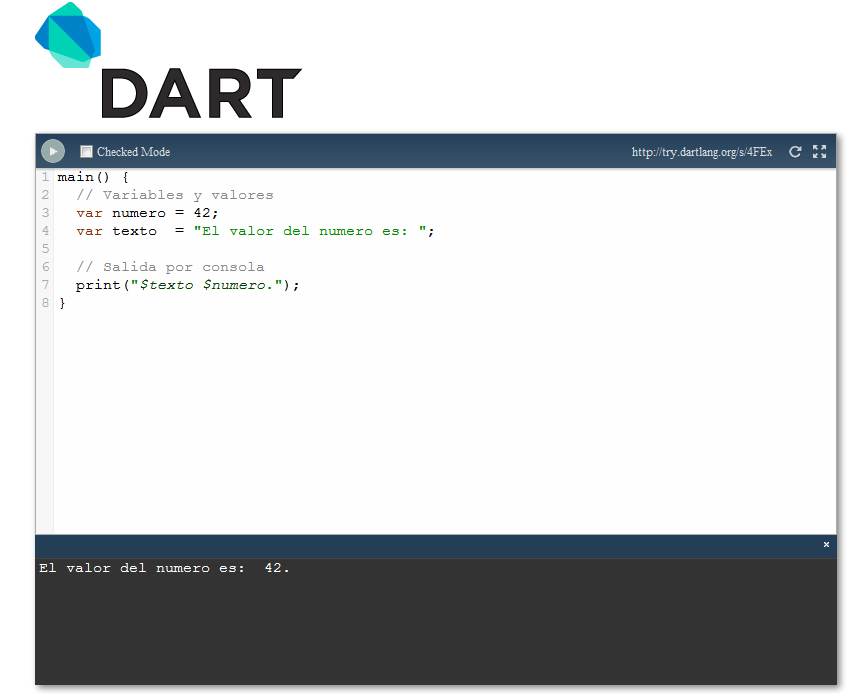The image size is (847, 694).
Task: Click the fullscreen expand icon
Action: 819,151
